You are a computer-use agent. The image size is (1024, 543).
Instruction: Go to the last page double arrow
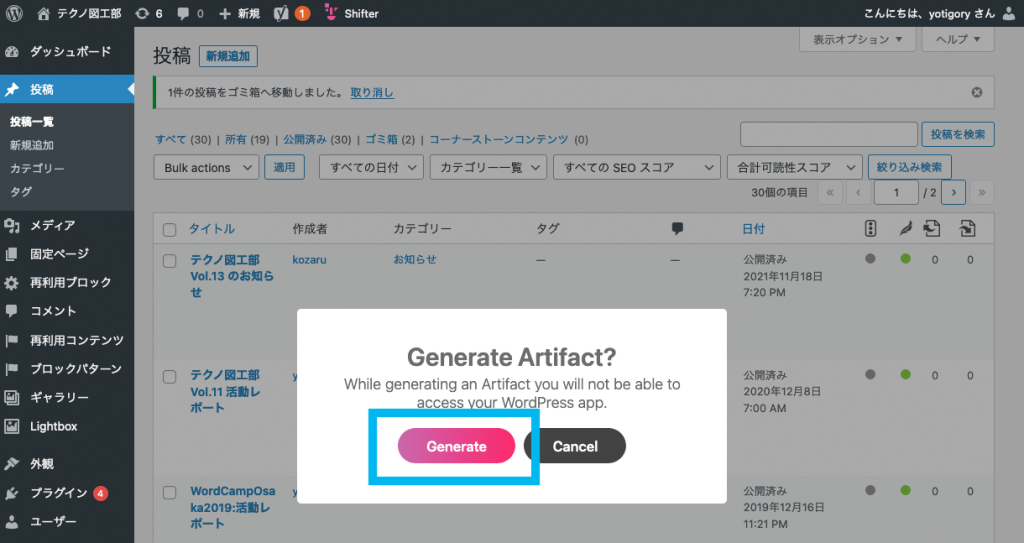coord(982,192)
